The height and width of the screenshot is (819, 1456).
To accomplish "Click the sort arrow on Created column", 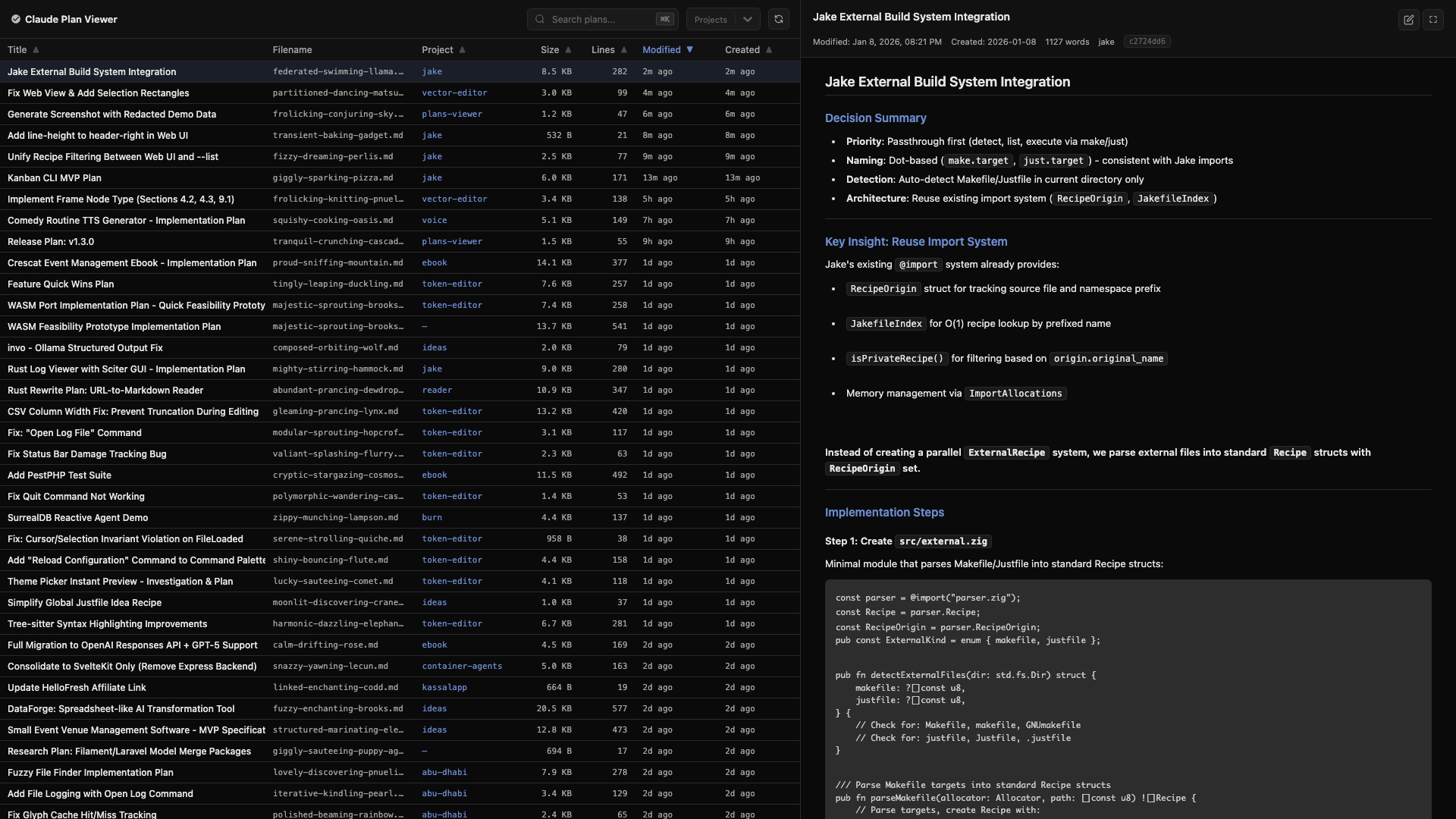I will coord(769,49).
